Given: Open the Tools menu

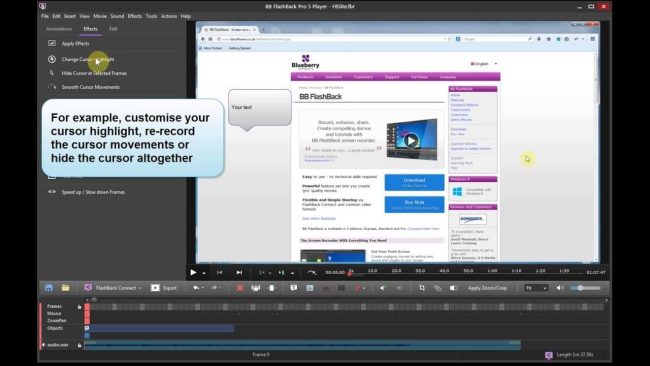Looking at the screenshot, I should (x=151, y=16).
